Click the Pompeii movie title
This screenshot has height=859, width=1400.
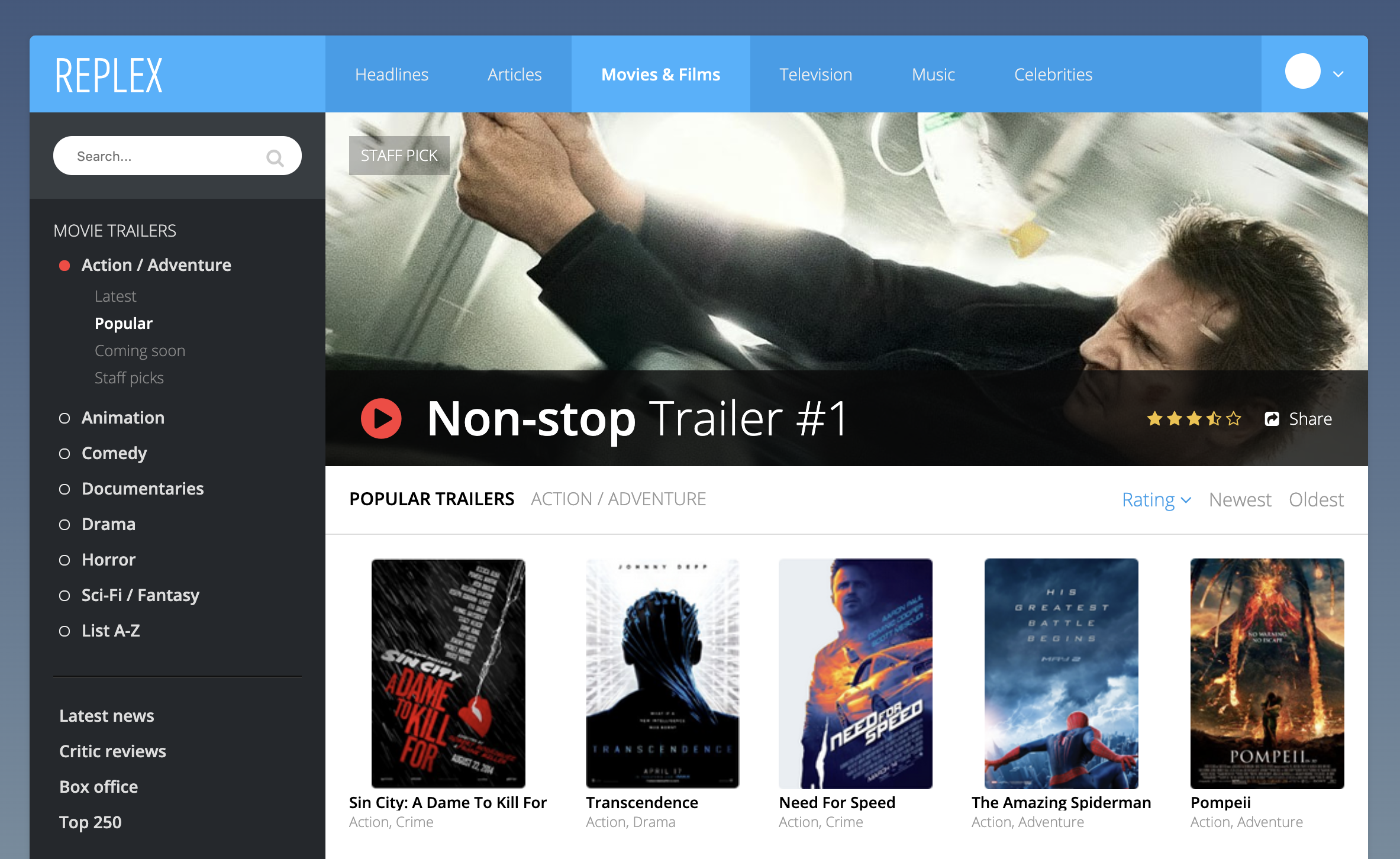1220,803
